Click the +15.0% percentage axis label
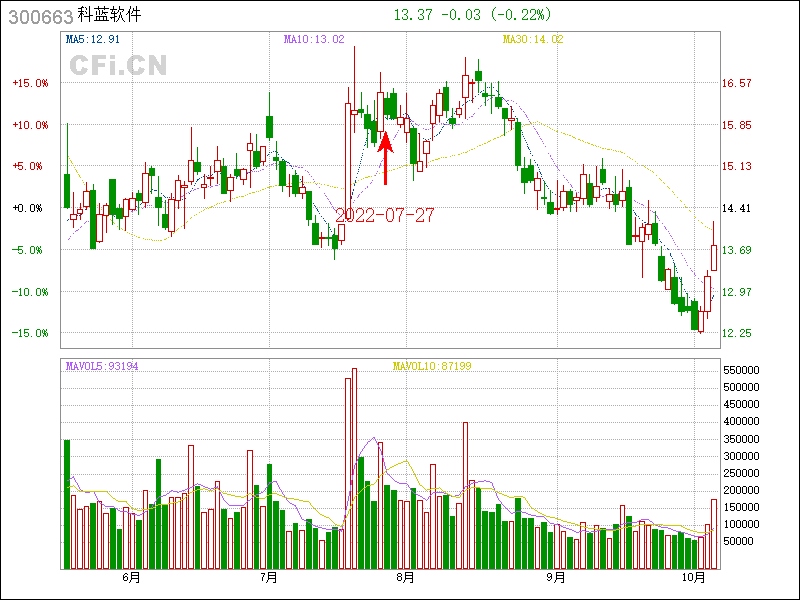Image resolution: width=800 pixels, height=600 pixels. click(x=30, y=84)
